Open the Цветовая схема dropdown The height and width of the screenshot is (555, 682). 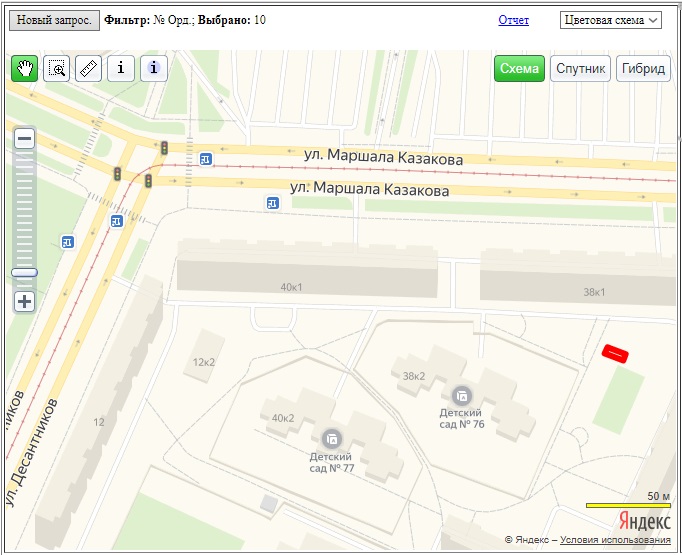[611, 20]
